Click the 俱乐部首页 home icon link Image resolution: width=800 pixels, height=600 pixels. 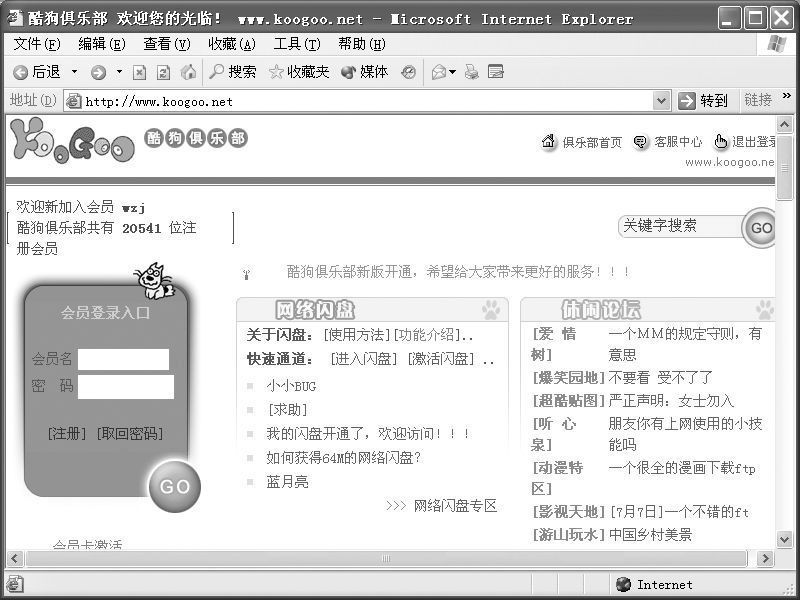582,142
